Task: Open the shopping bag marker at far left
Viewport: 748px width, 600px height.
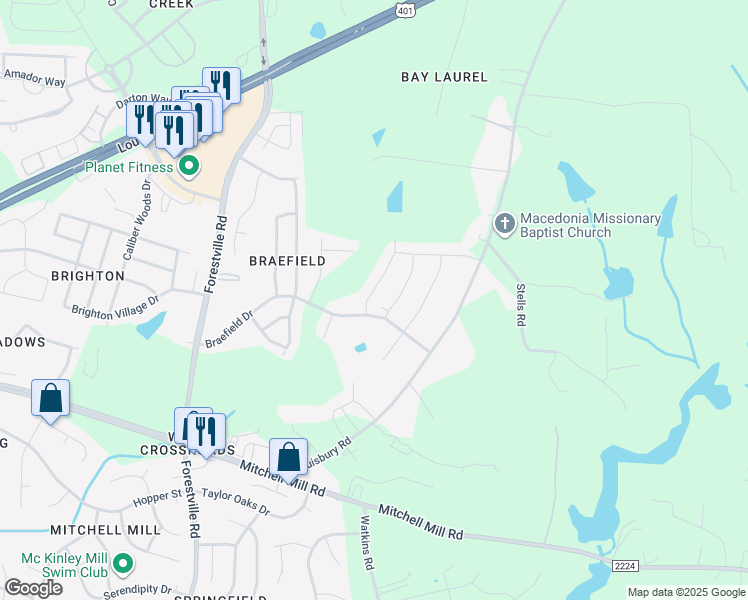Action: click(51, 402)
